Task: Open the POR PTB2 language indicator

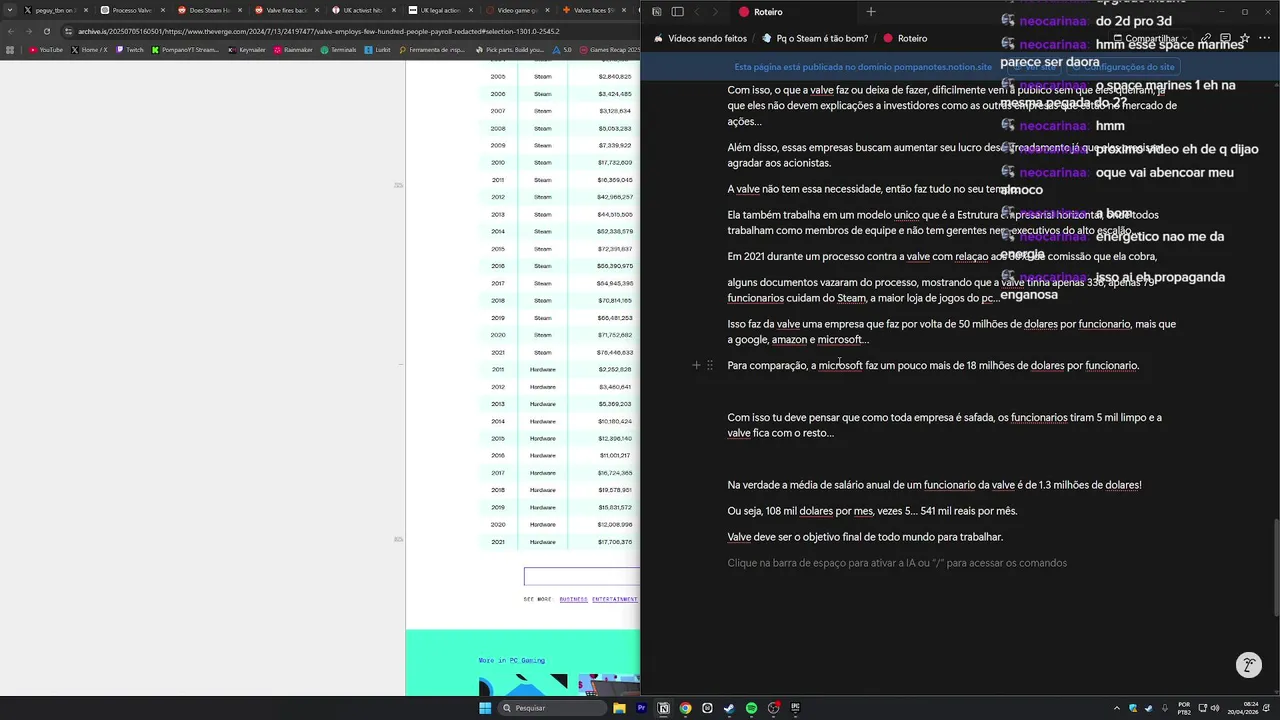Action: tap(1184, 708)
